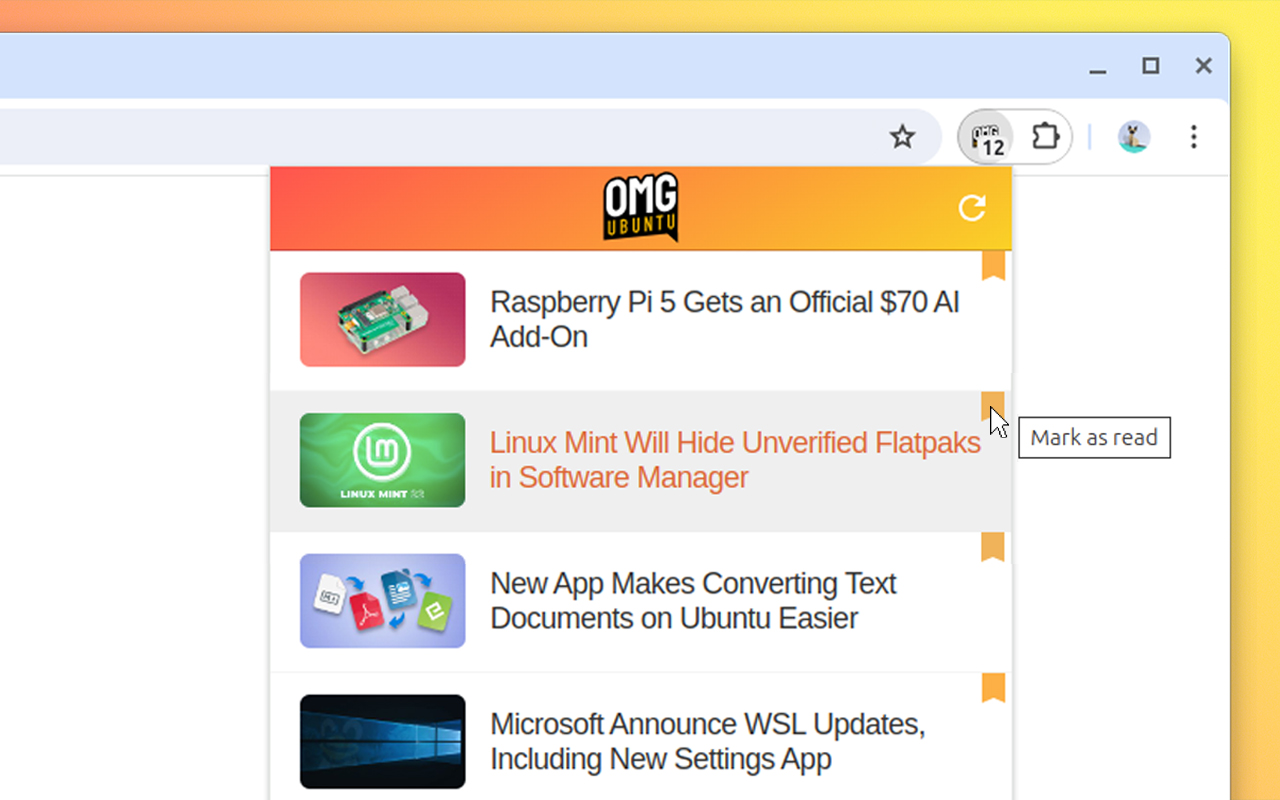This screenshot has height=800, width=1280.
Task: Refresh the OMG Ubuntu article feed
Action: [x=971, y=209]
